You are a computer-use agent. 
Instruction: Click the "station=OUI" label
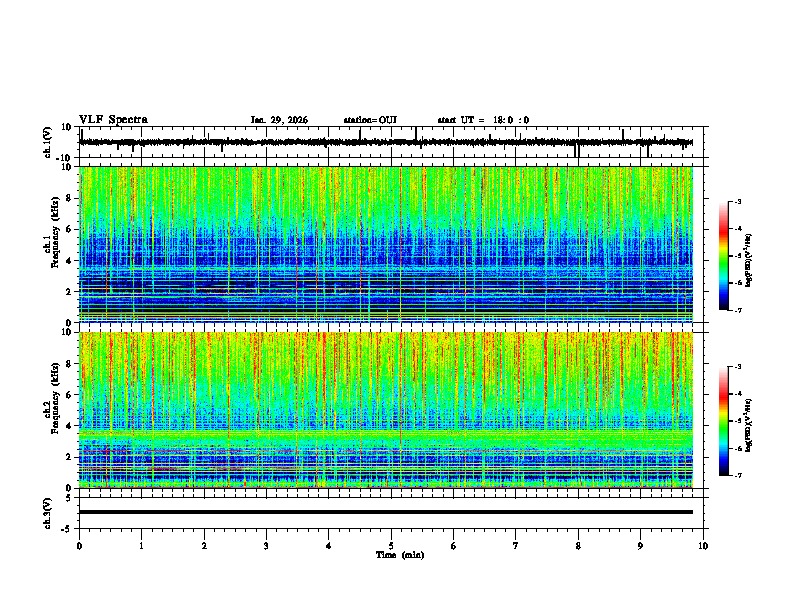click(x=370, y=120)
